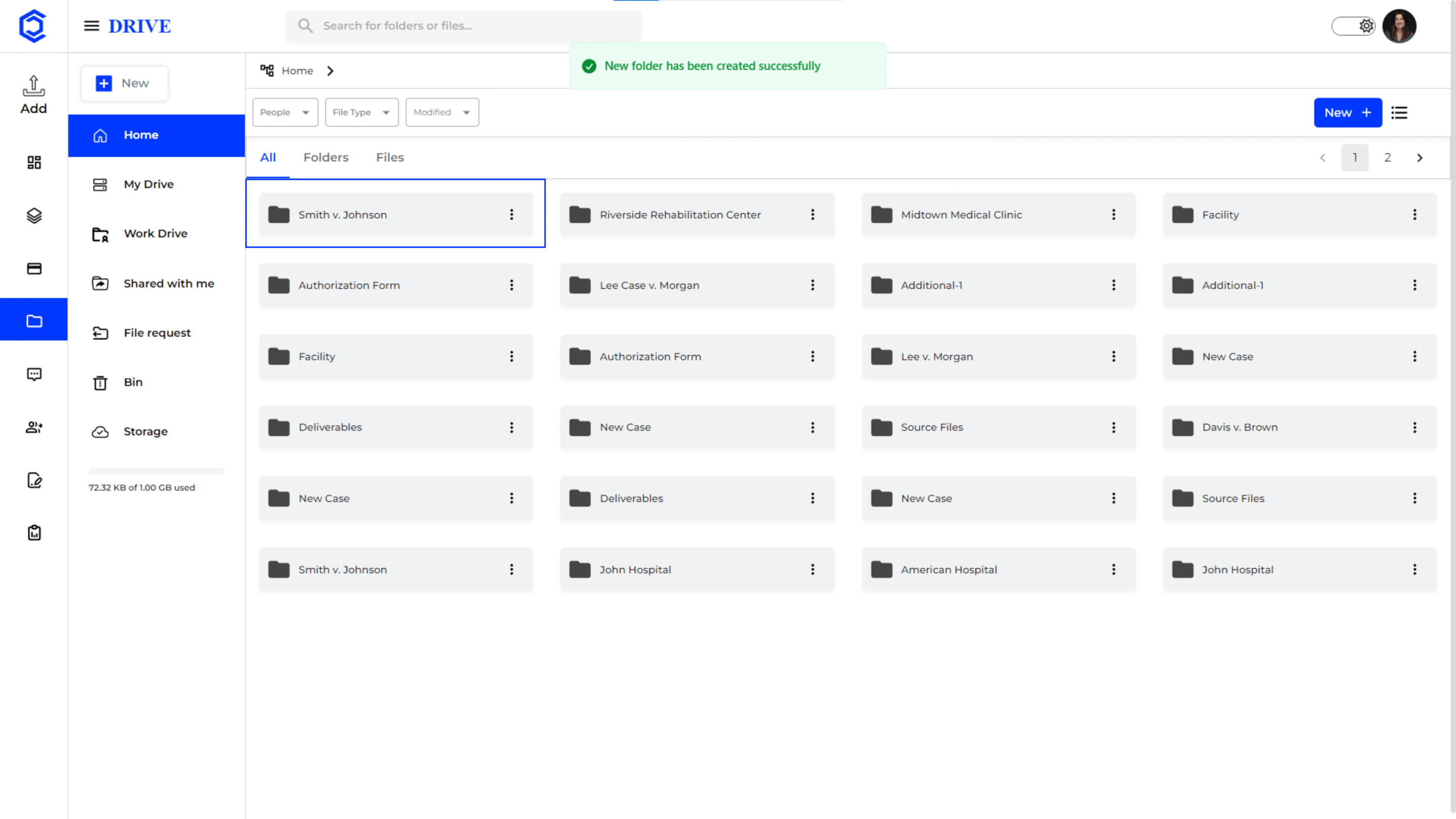Open Shared with me in sidebar
1456x819 pixels.
coord(157,283)
